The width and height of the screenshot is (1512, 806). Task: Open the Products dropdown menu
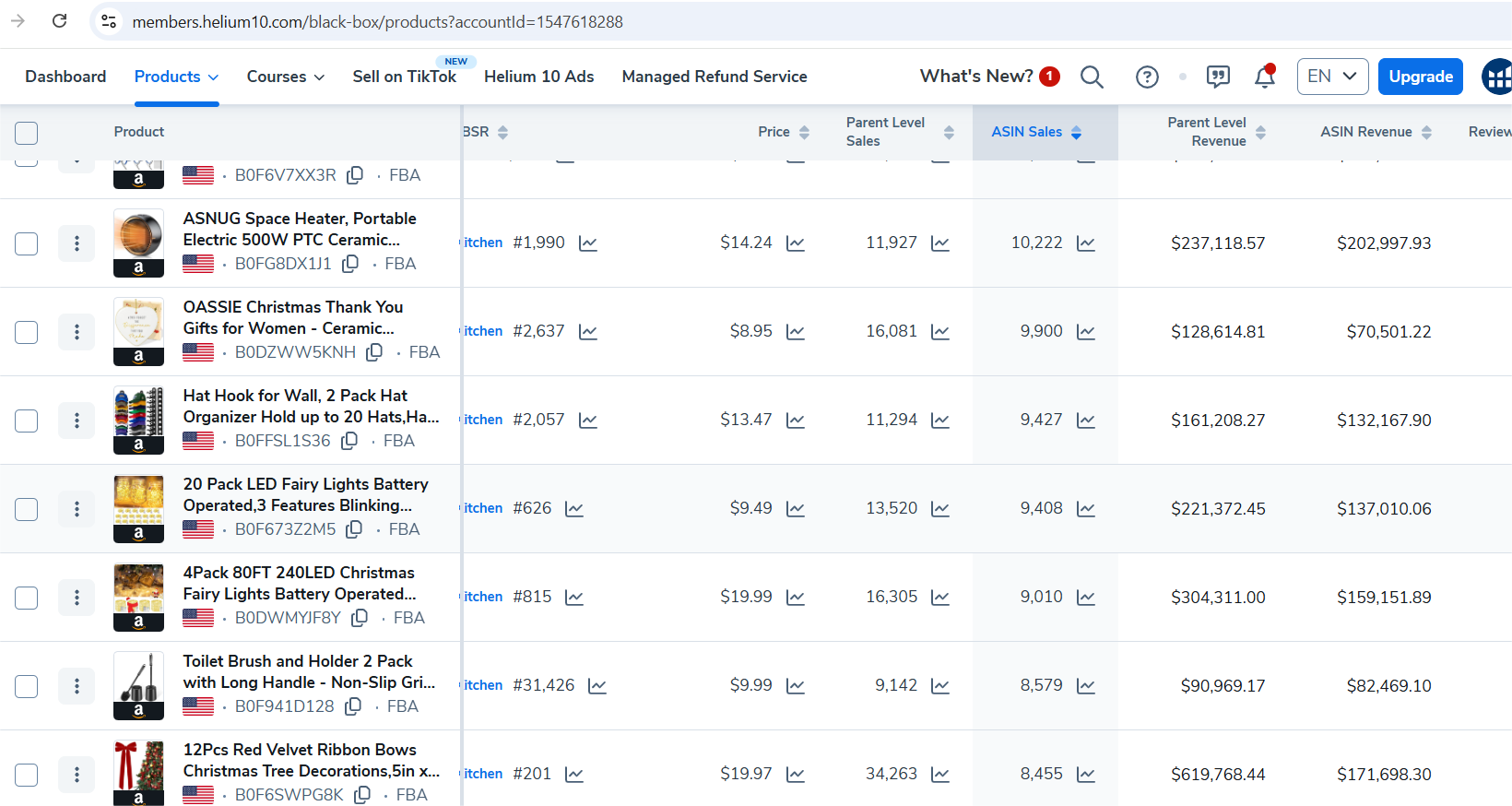pos(176,77)
